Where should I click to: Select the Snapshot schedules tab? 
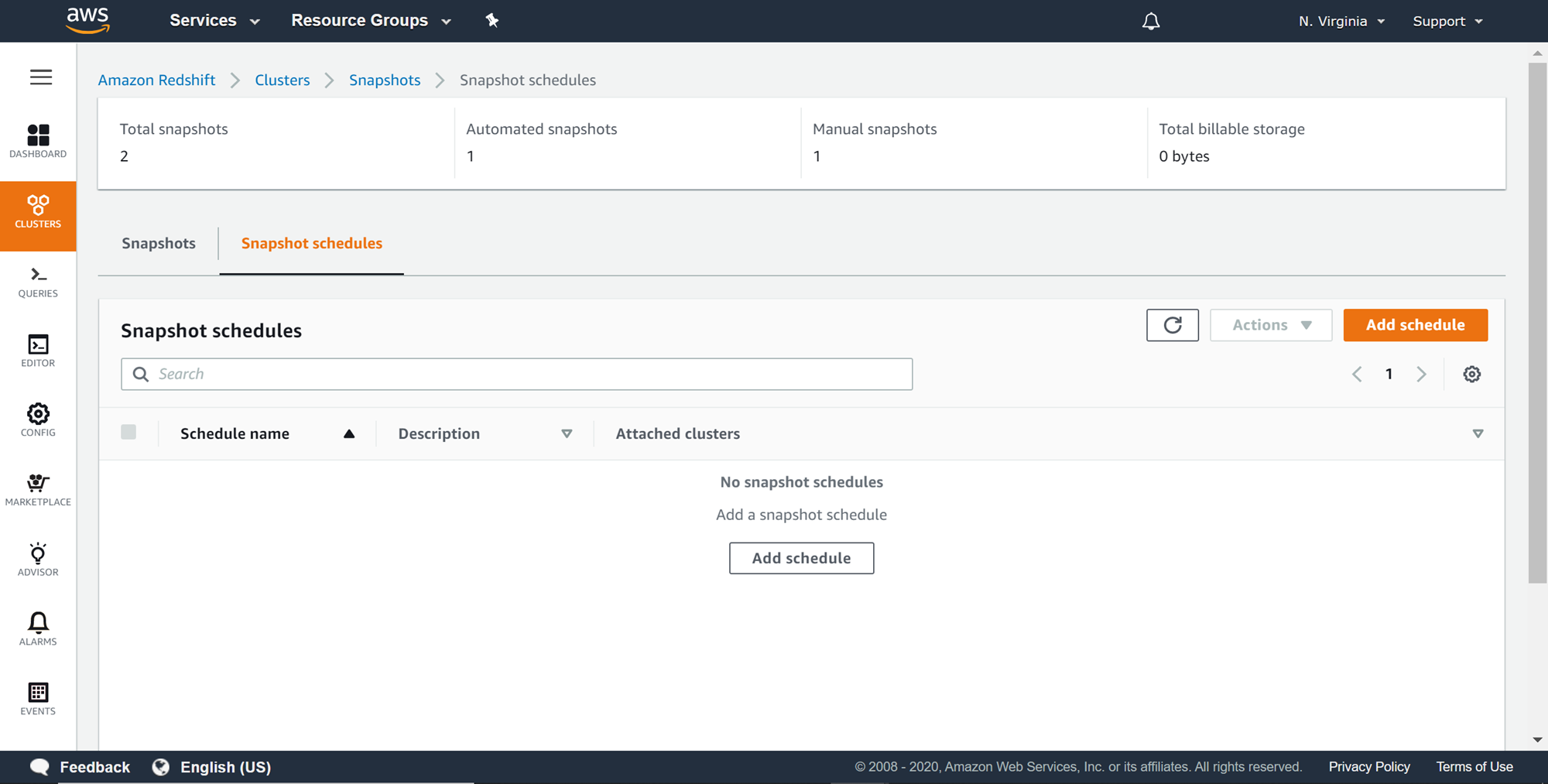[311, 244]
